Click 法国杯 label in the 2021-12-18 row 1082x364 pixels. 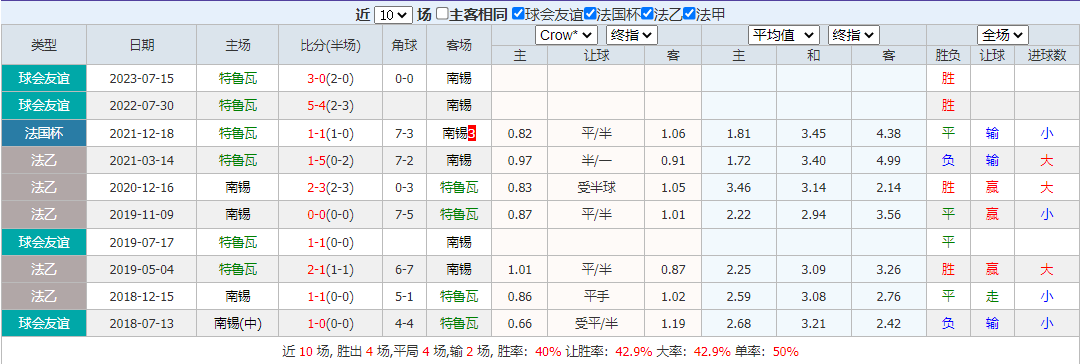[x=44, y=133]
